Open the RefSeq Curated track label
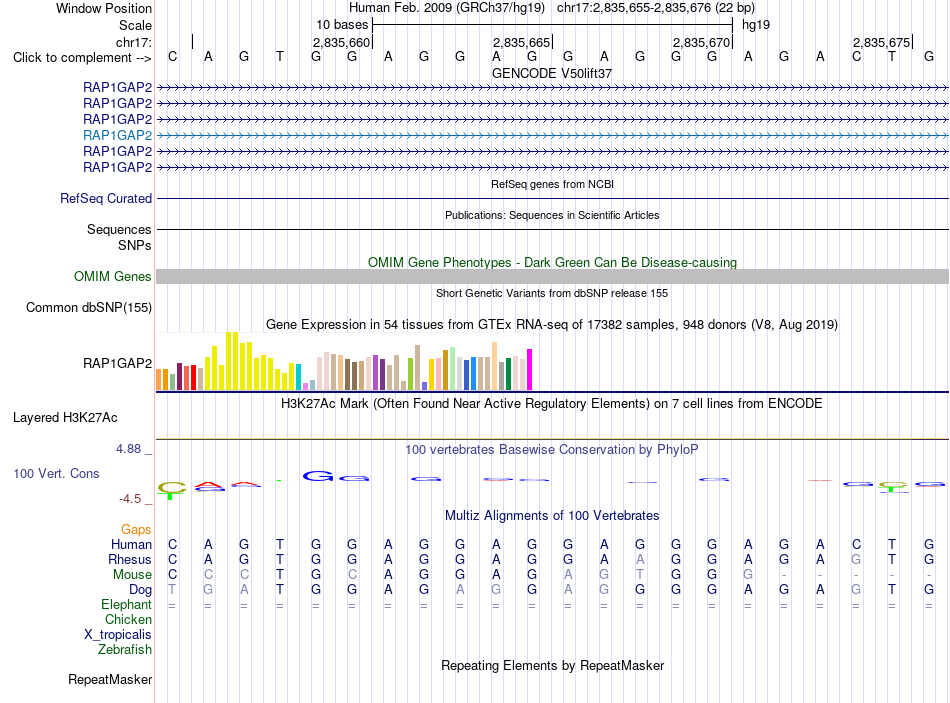The image size is (950, 703). point(105,198)
